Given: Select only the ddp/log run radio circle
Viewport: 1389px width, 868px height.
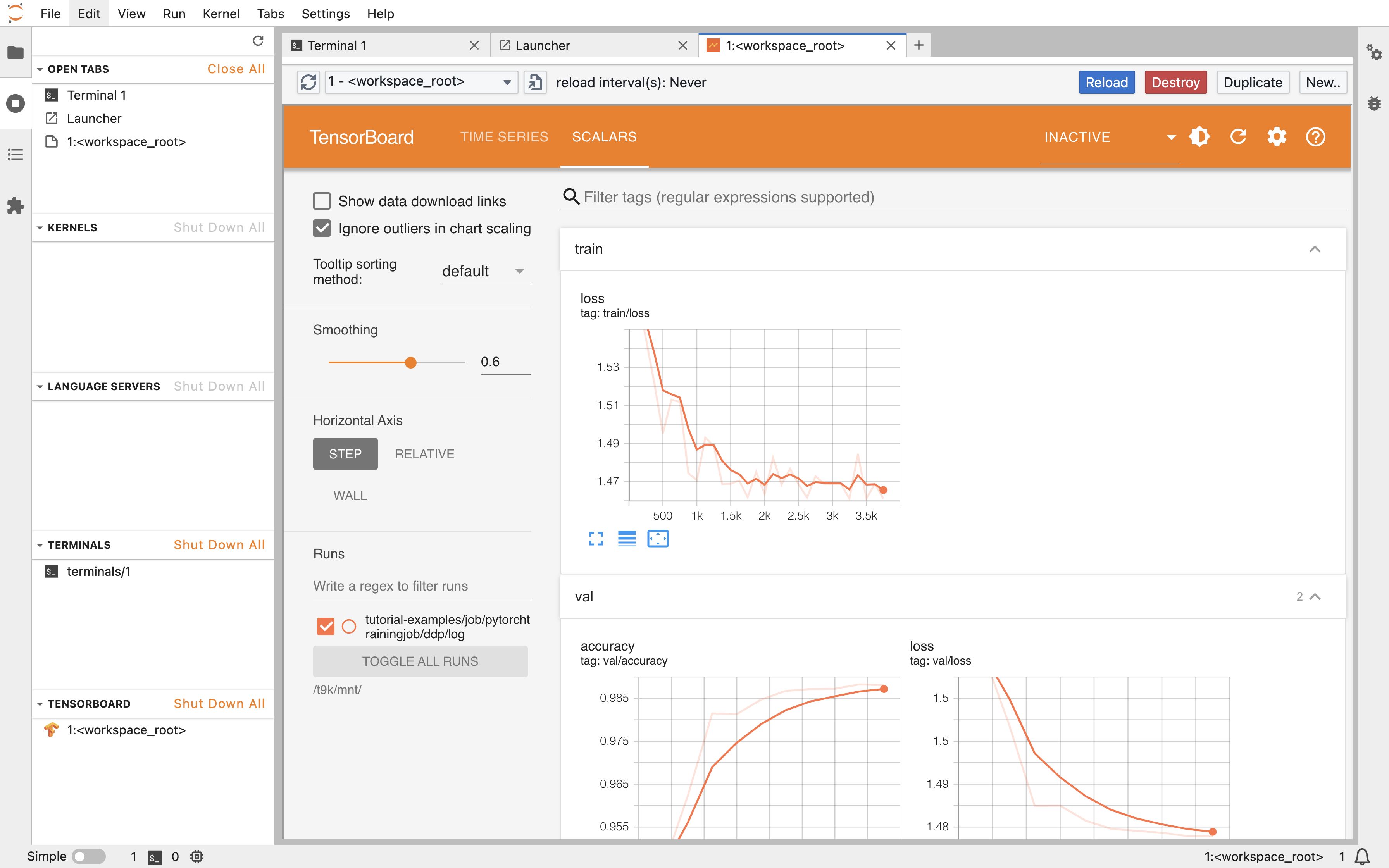Looking at the screenshot, I should [349, 626].
